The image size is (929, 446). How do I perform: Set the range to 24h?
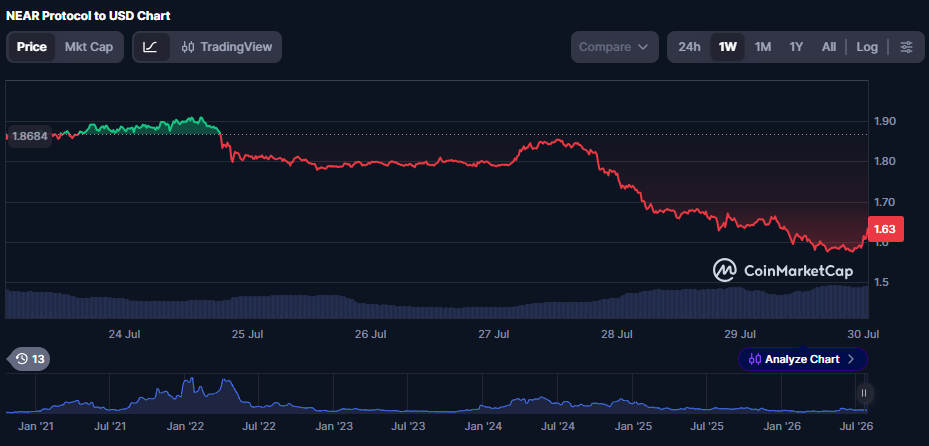pyautogui.click(x=689, y=47)
